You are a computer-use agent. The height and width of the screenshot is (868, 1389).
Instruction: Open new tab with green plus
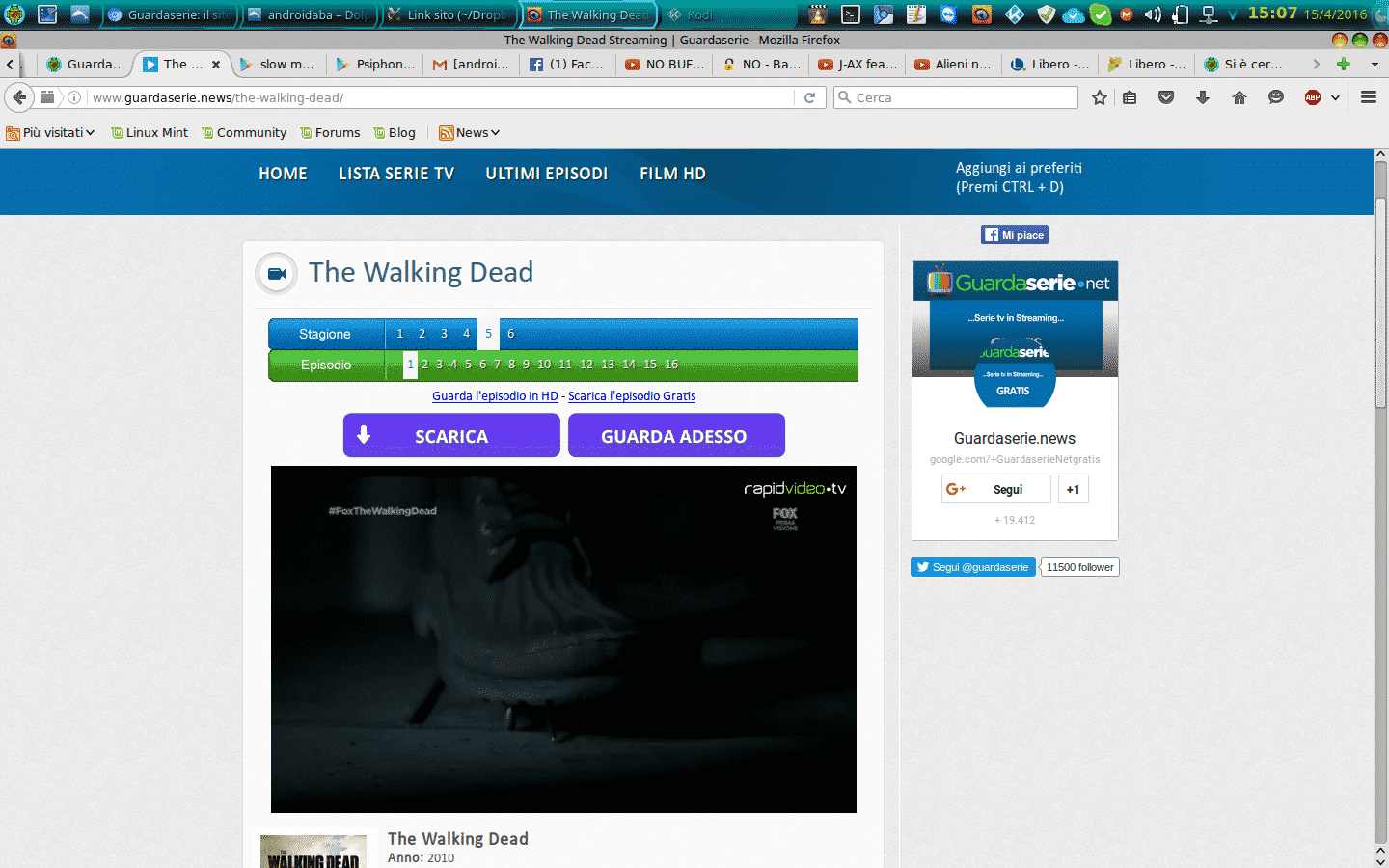(x=1343, y=64)
